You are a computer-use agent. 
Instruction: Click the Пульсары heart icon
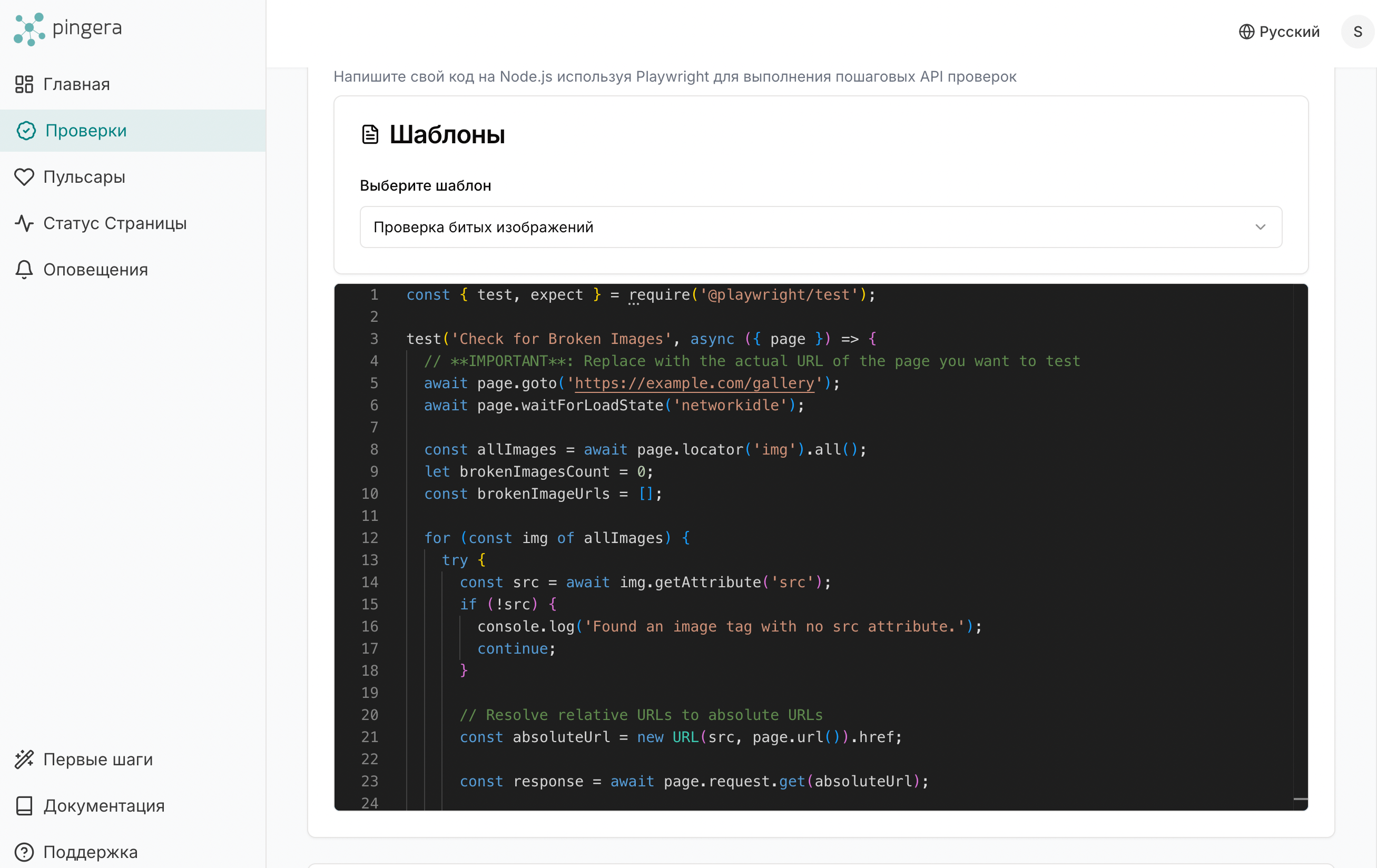(x=24, y=176)
